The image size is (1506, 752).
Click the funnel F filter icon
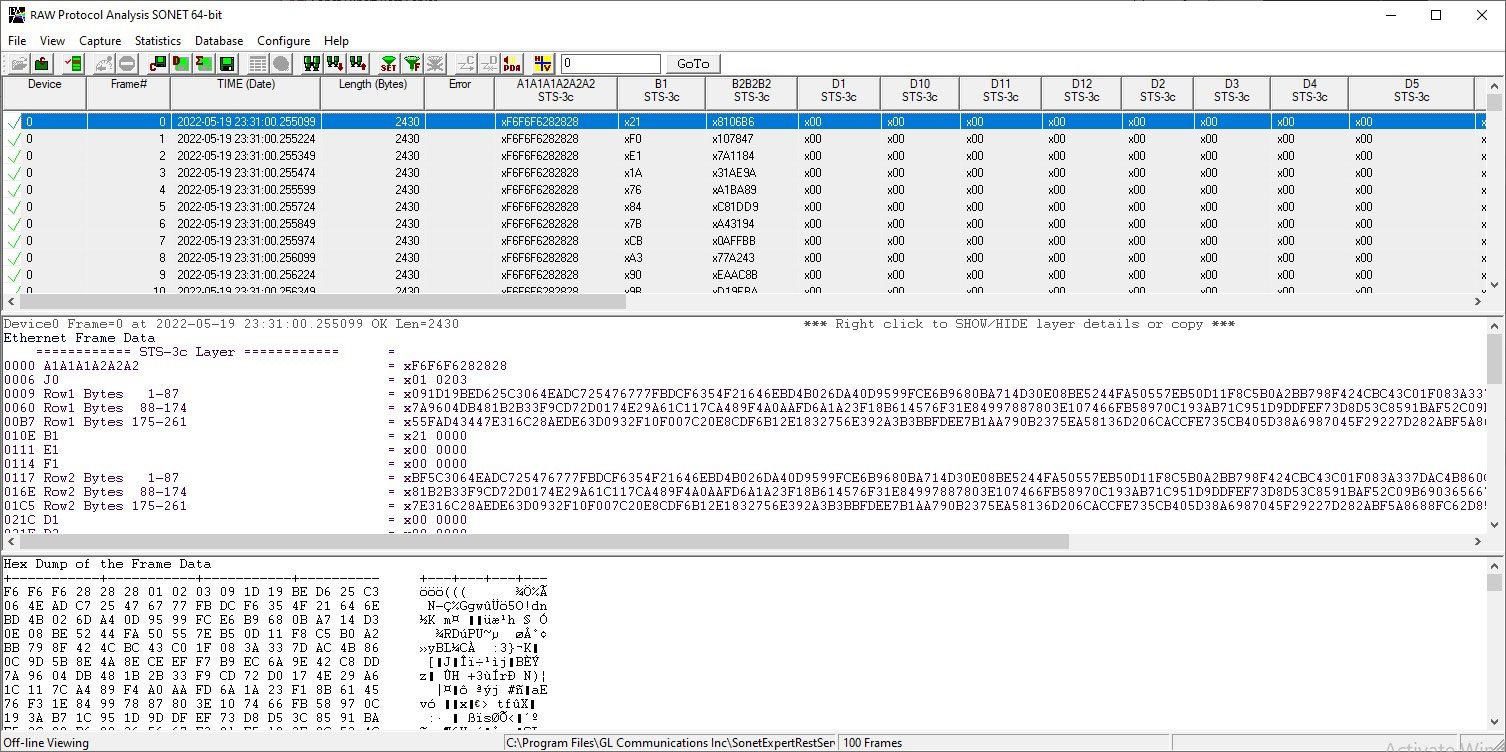[412, 64]
